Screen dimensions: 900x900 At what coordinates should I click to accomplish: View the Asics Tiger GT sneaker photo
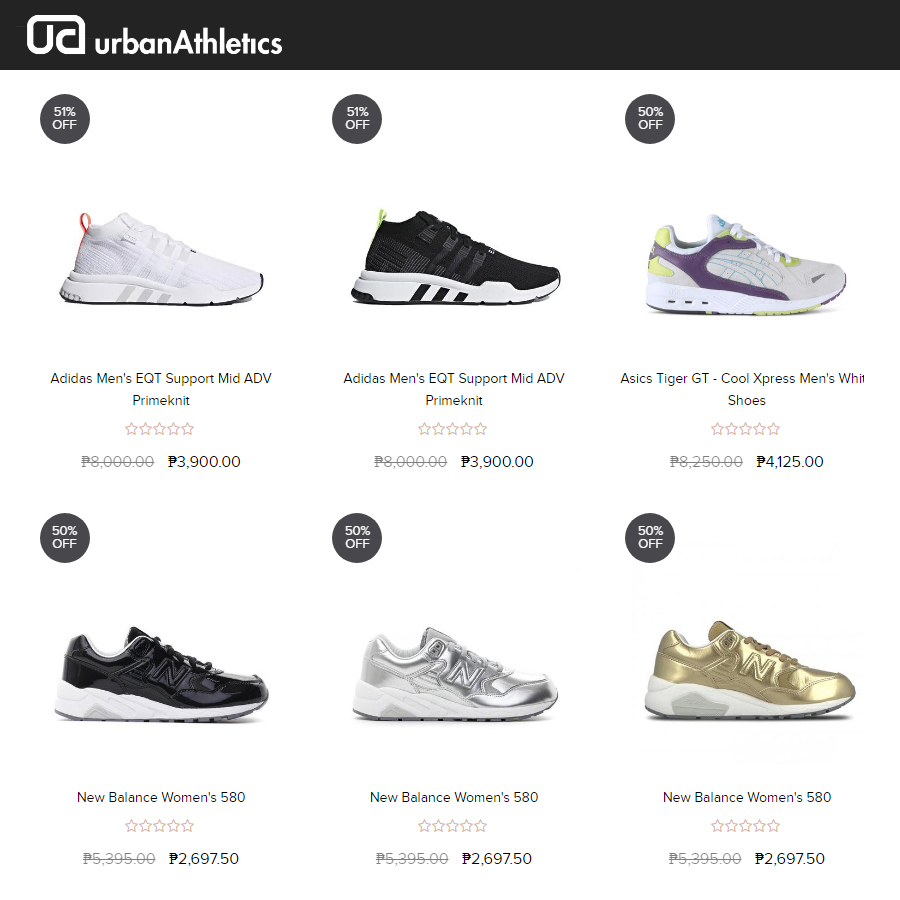747,262
